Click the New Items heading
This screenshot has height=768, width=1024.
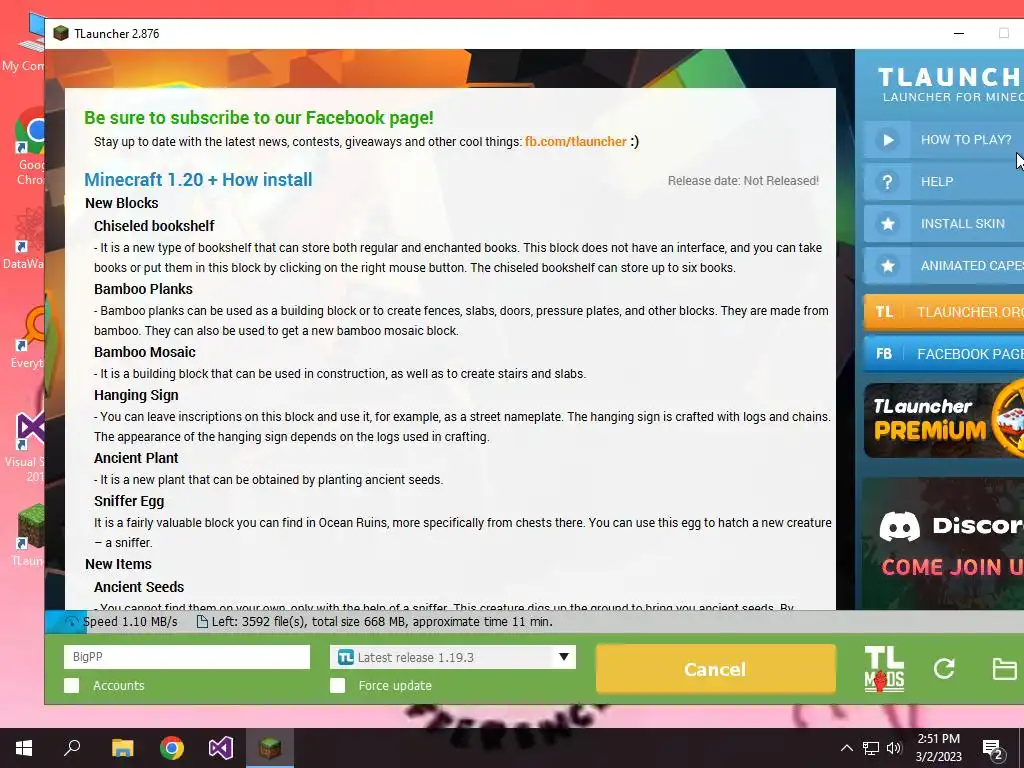(118, 564)
